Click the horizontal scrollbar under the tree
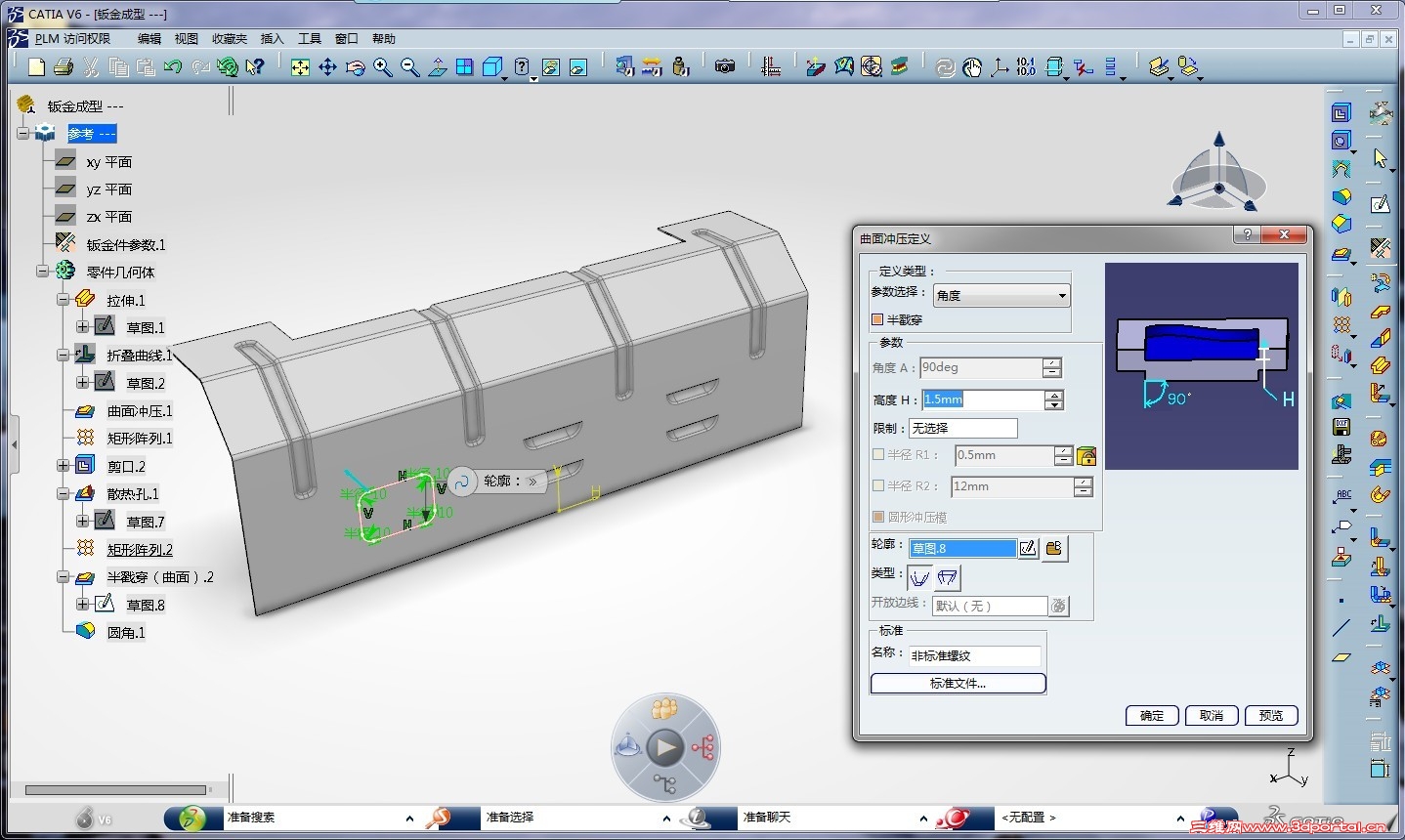 [115, 790]
